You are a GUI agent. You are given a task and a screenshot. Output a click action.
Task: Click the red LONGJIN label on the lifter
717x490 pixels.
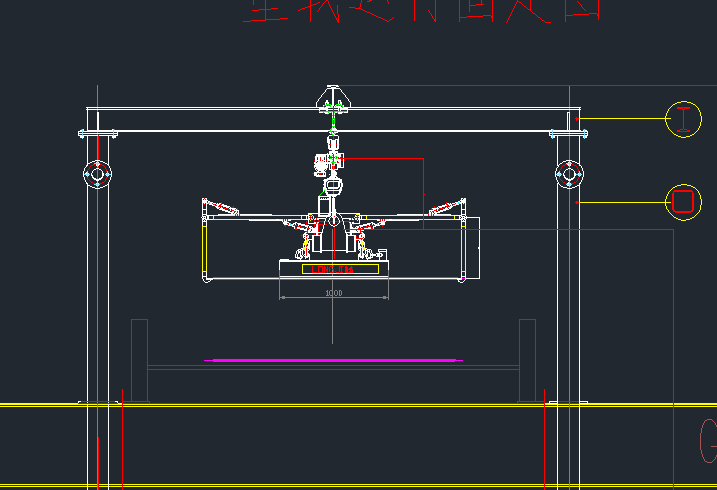point(332,270)
